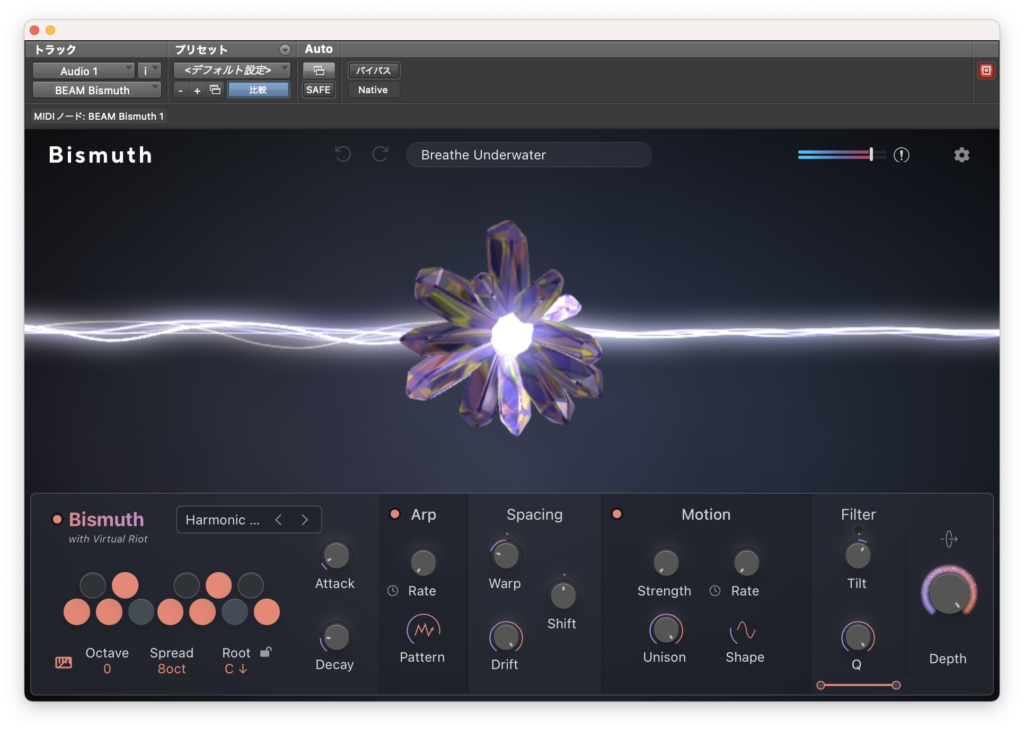Image resolution: width=1024 pixels, height=730 pixels.
Task: Toggle the Arp Rate clock sync icon
Action: click(x=392, y=590)
